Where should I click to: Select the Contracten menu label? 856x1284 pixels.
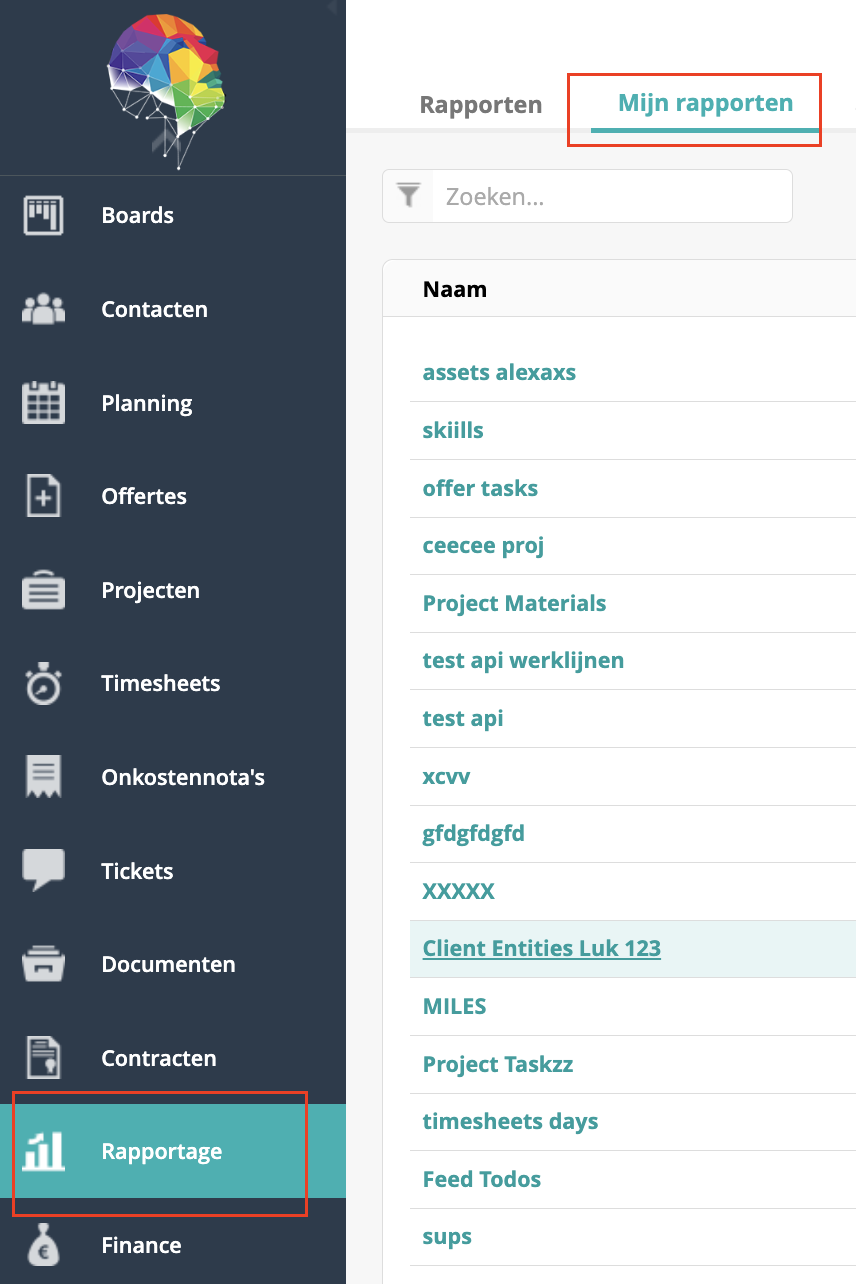[x=158, y=1058]
